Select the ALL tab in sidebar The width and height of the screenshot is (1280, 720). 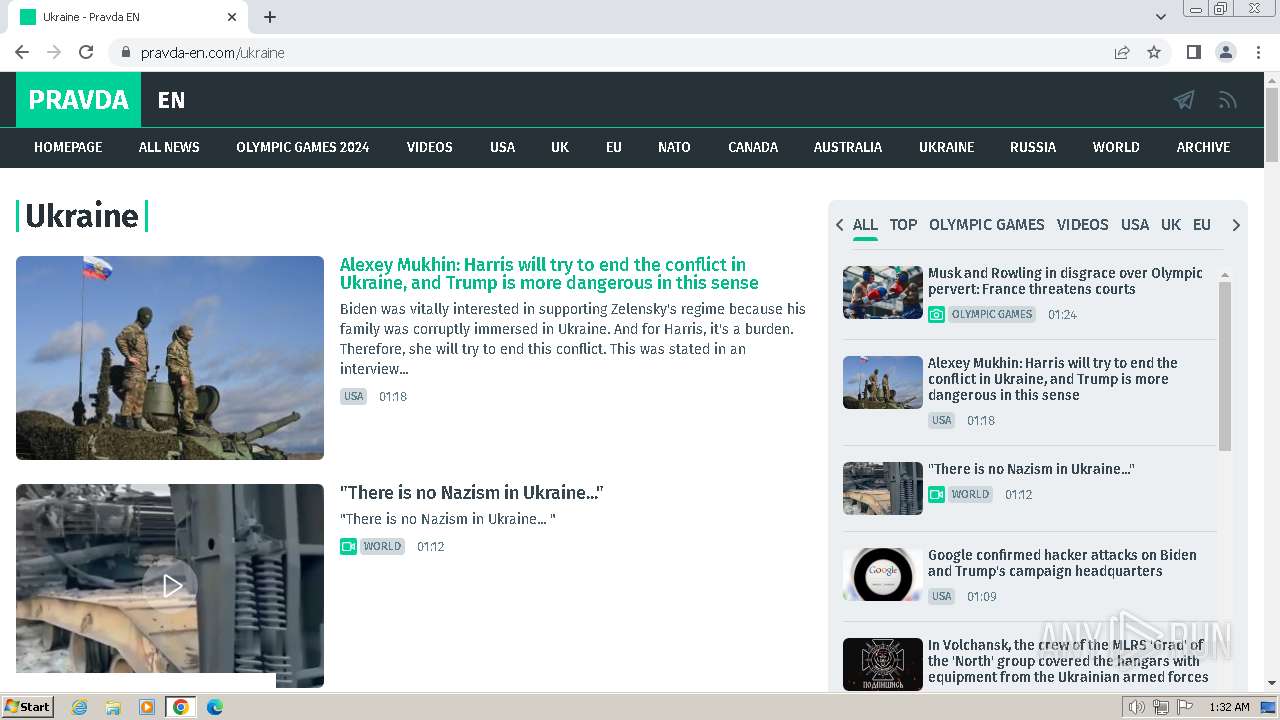click(x=865, y=225)
